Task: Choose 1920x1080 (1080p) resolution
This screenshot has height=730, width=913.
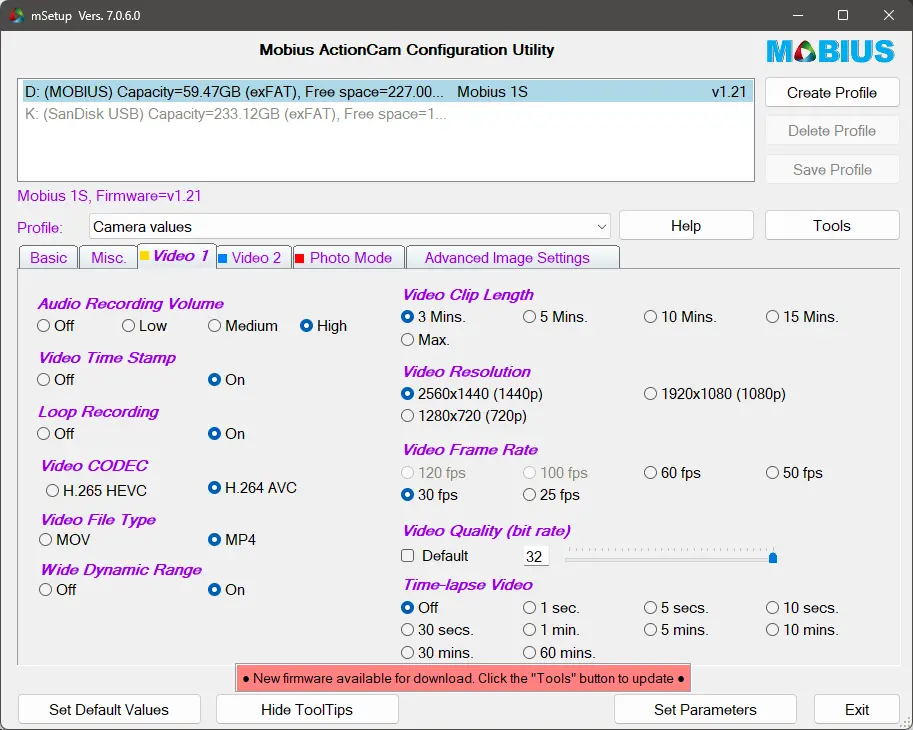Action: pos(714,394)
